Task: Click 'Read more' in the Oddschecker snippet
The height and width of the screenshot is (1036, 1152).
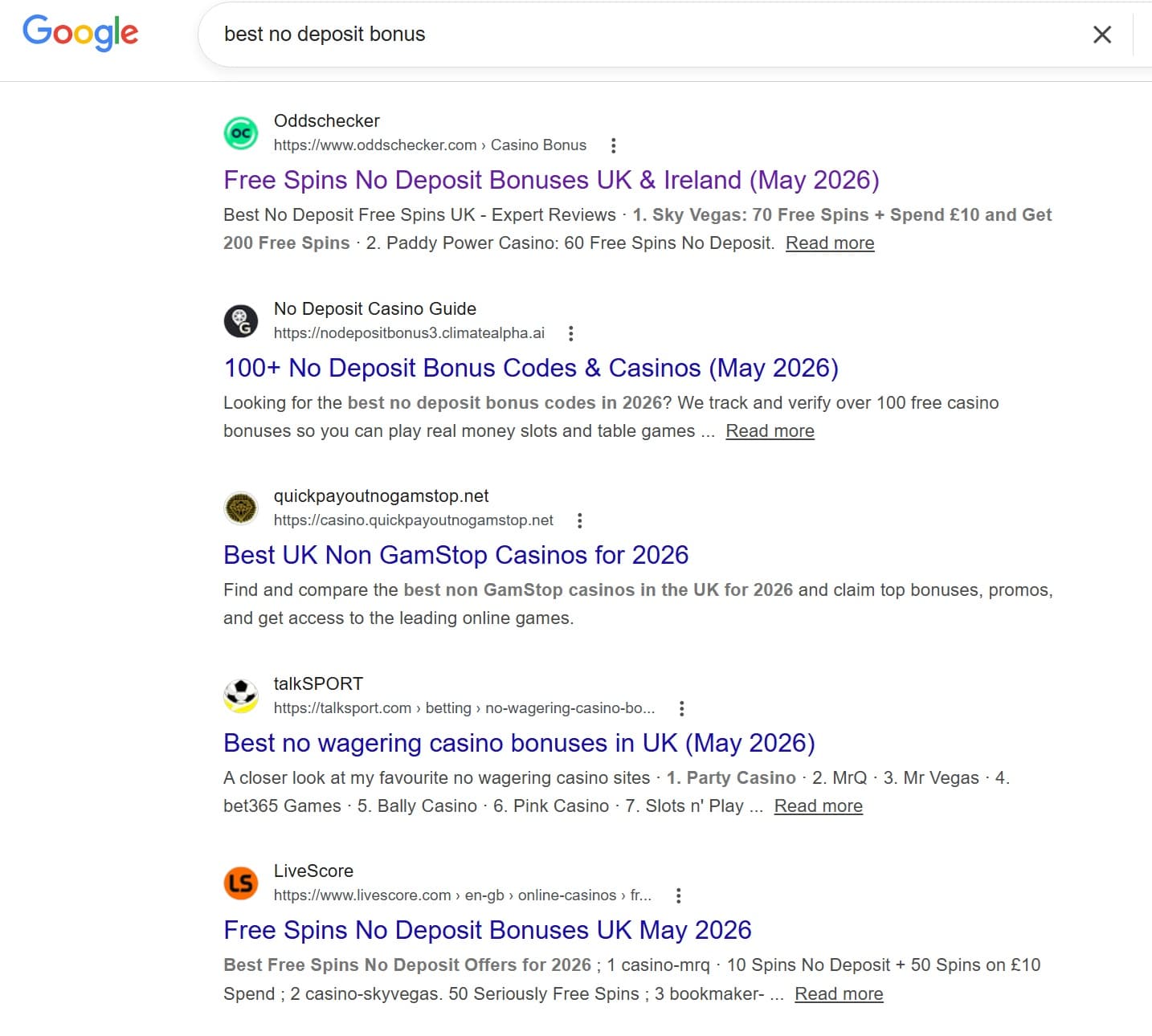Action: [830, 243]
